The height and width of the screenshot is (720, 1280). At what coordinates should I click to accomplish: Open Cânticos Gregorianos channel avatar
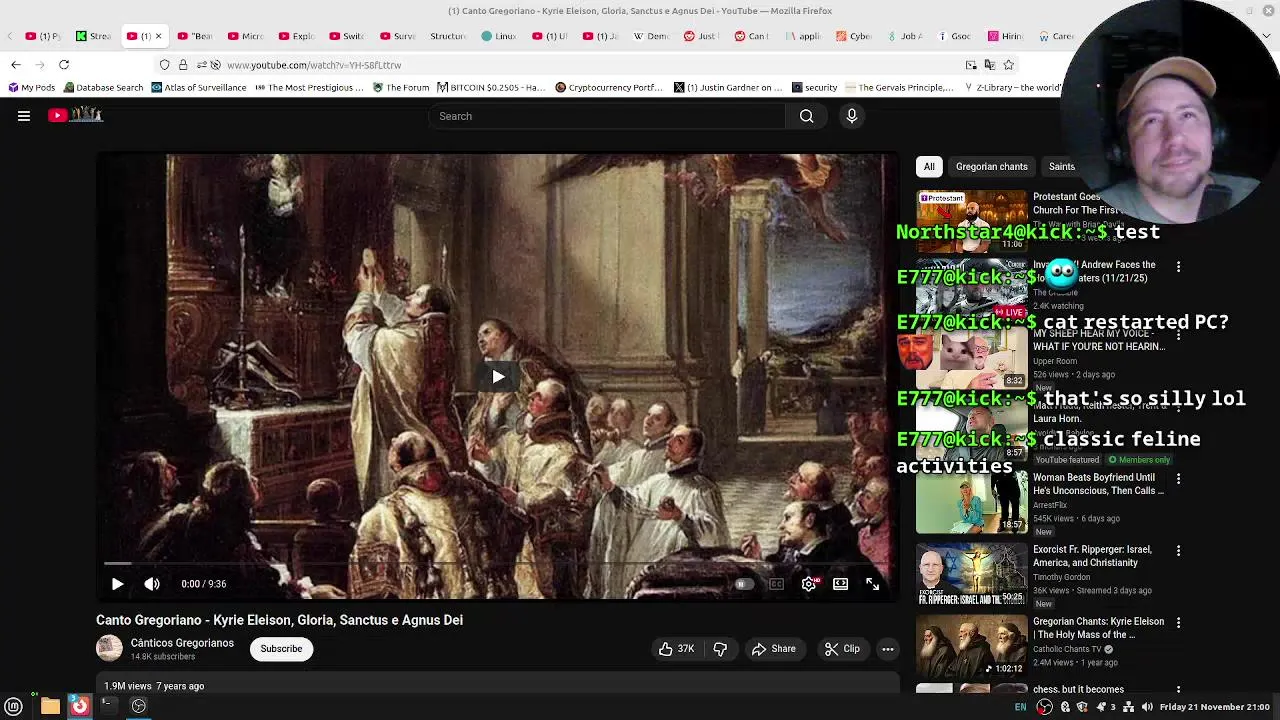point(109,649)
